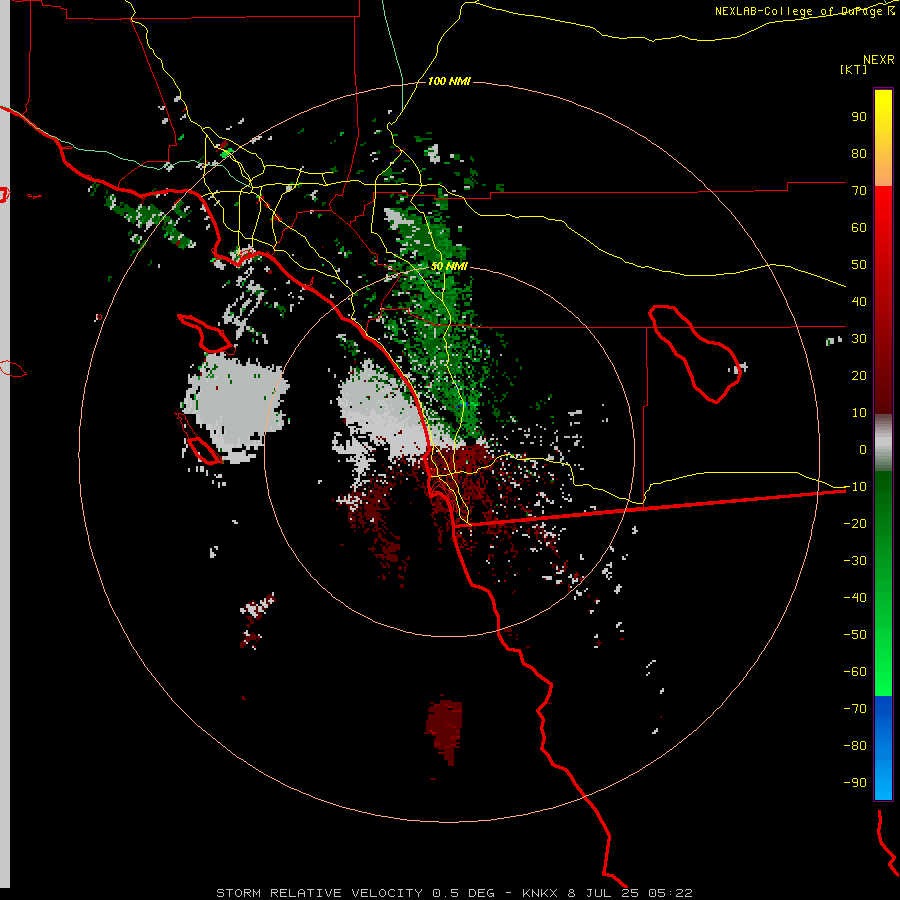Image resolution: width=900 pixels, height=900 pixels.
Task: Select the -50 value on velocity scale
Action: point(855,635)
